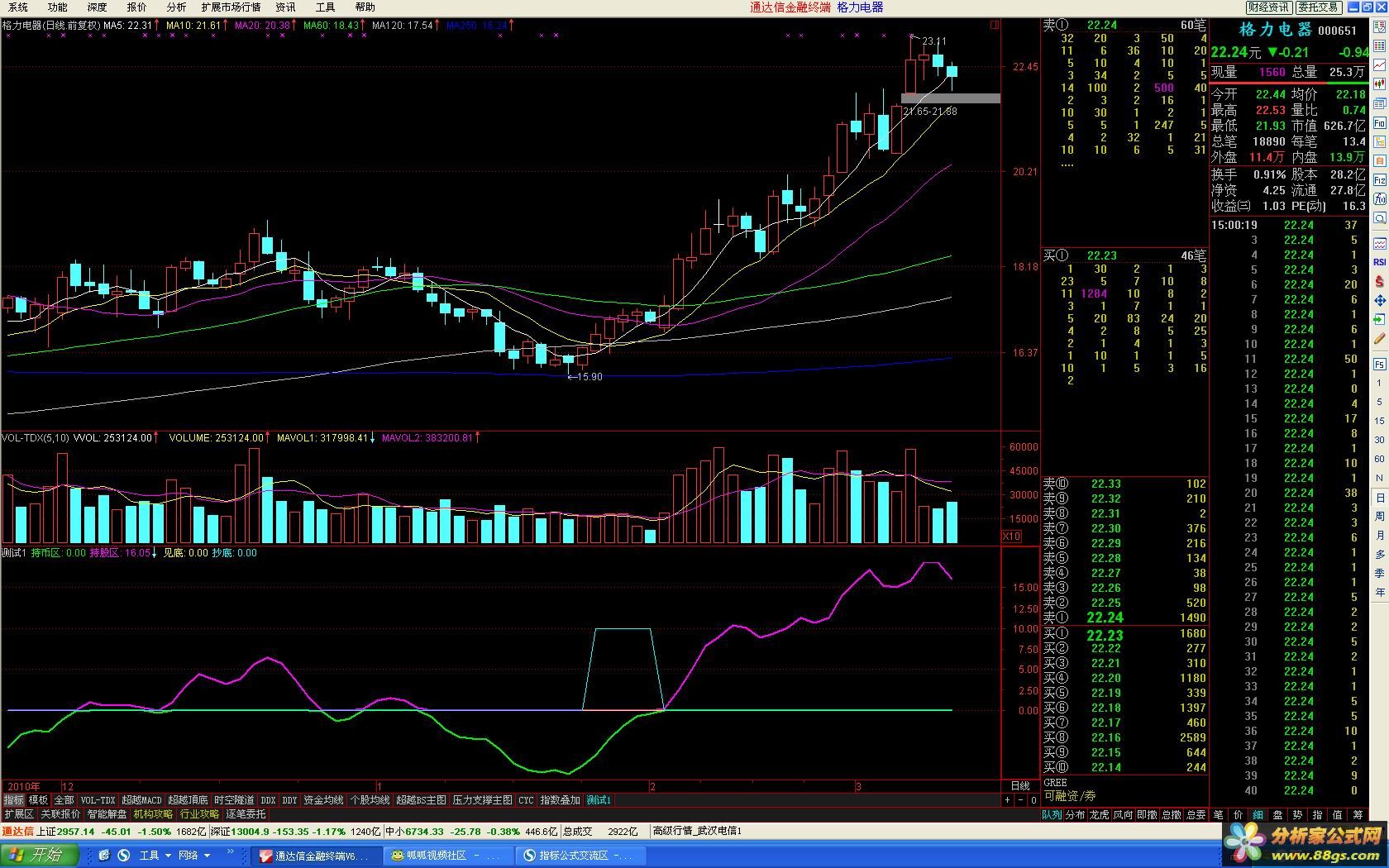Click the 通达信金融终端 taskbar window button
This screenshot has width=1389, height=868.
[317, 855]
